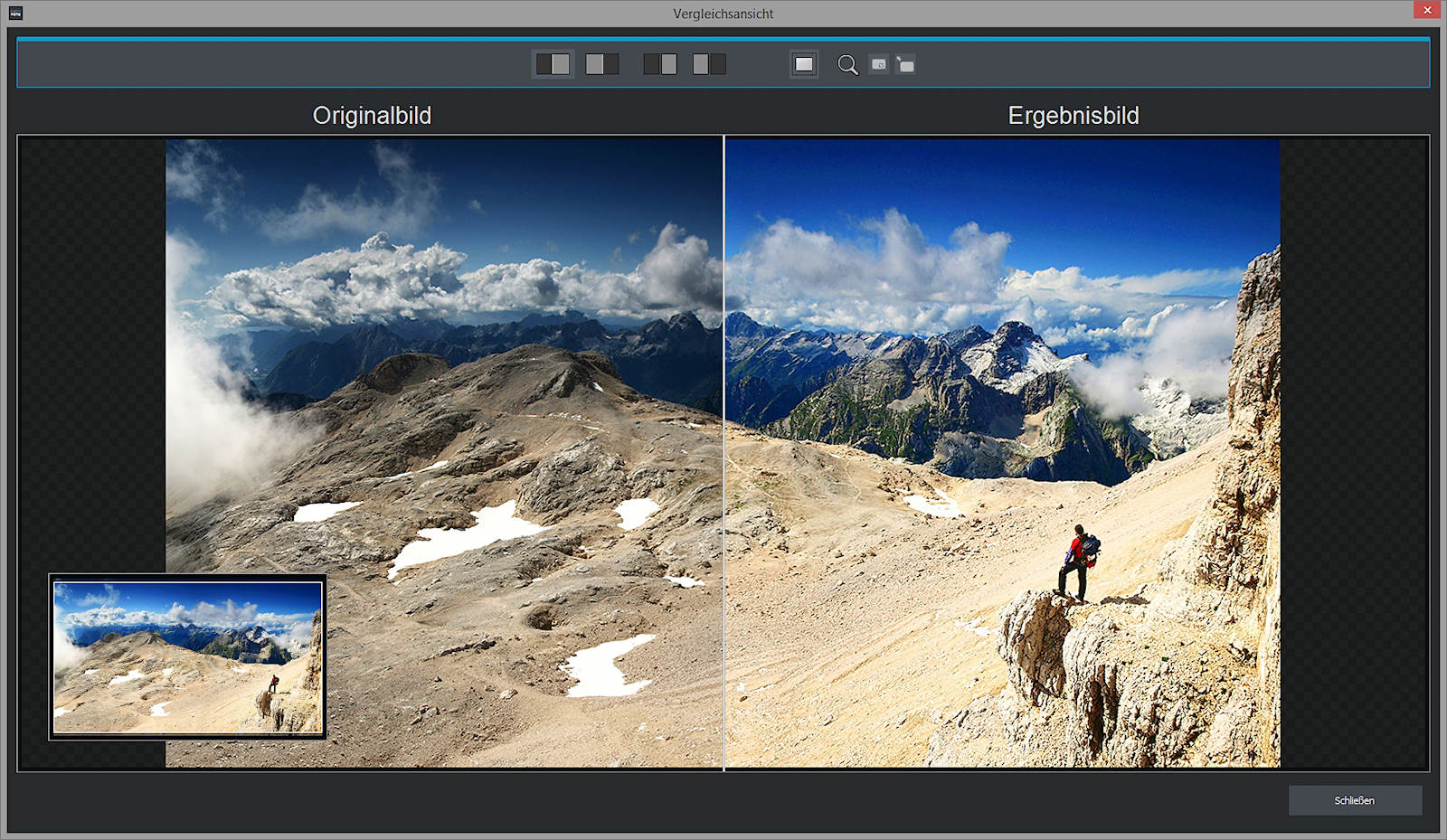1447x840 pixels.
Task: Click the small navigator thumbnail preview
Action: click(x=187, y=656)
